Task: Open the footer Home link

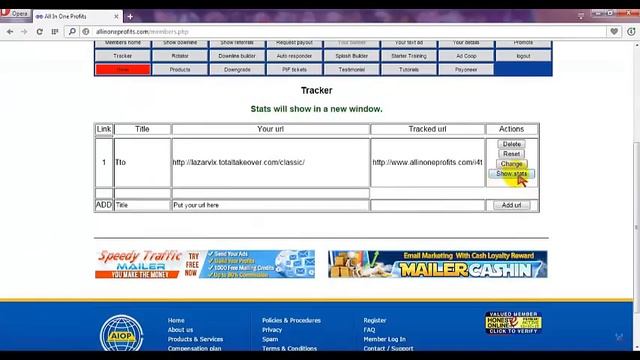Action: click(176, 320)
